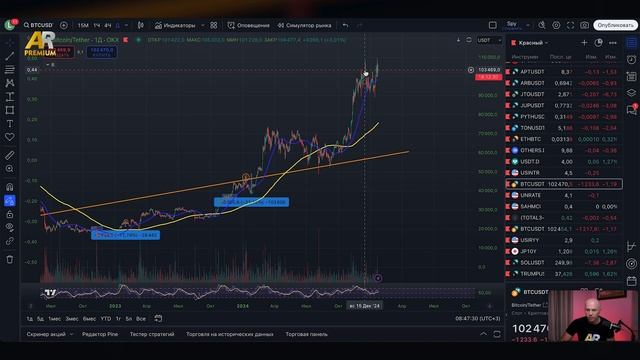
Task: Select USDT.D in the watchlist
Action: point(564,162)
